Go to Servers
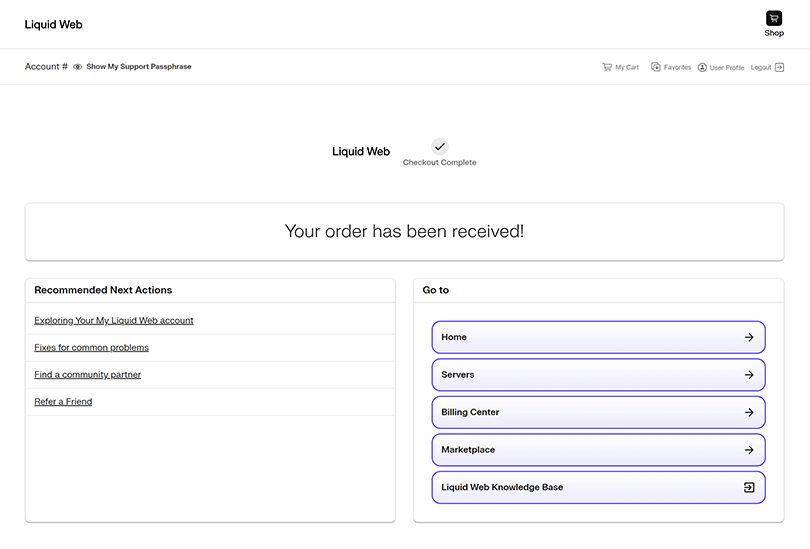Viewport: 810px width, 549px height. click(x=598, y=375)
